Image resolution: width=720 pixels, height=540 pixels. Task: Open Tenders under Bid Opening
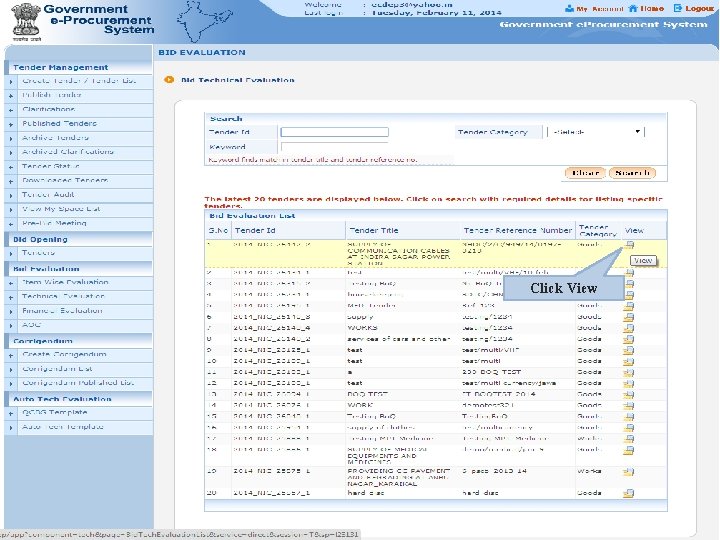point(39,253)
